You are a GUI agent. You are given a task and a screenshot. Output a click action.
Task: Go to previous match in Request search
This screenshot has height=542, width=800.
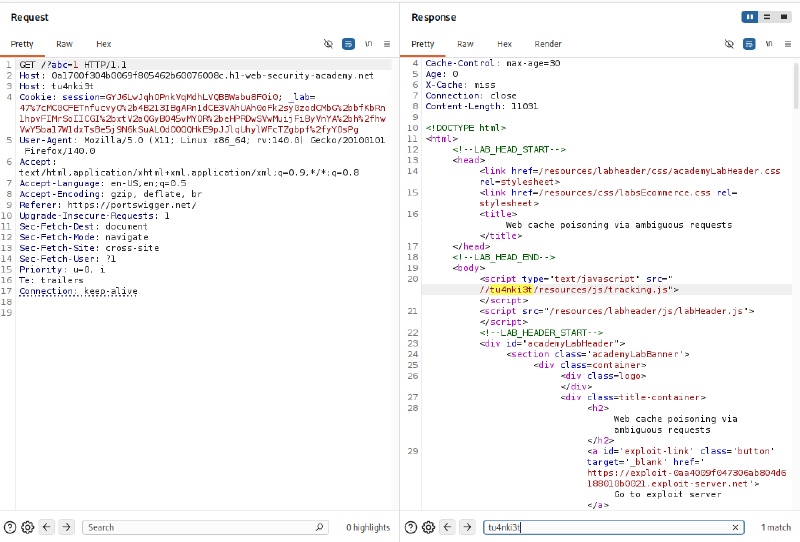(47, 527)
